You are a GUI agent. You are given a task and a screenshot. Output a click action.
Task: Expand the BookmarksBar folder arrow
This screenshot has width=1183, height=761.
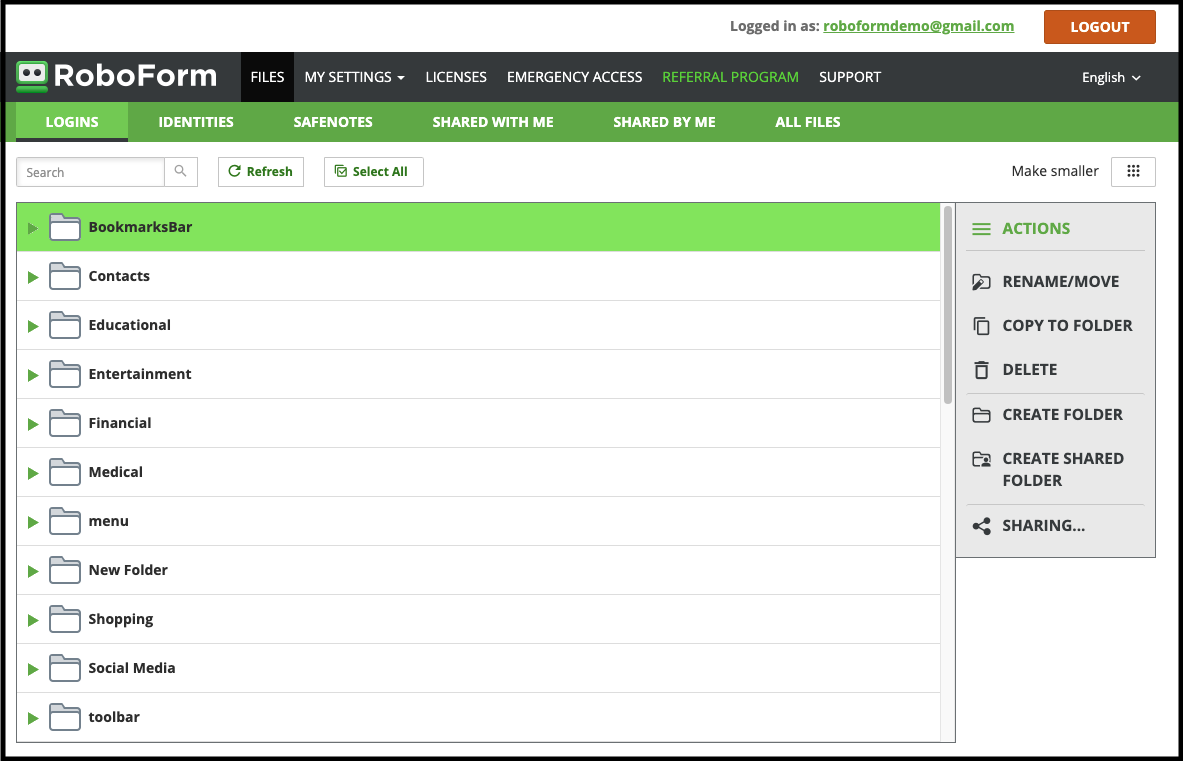[x=32, y=228]
